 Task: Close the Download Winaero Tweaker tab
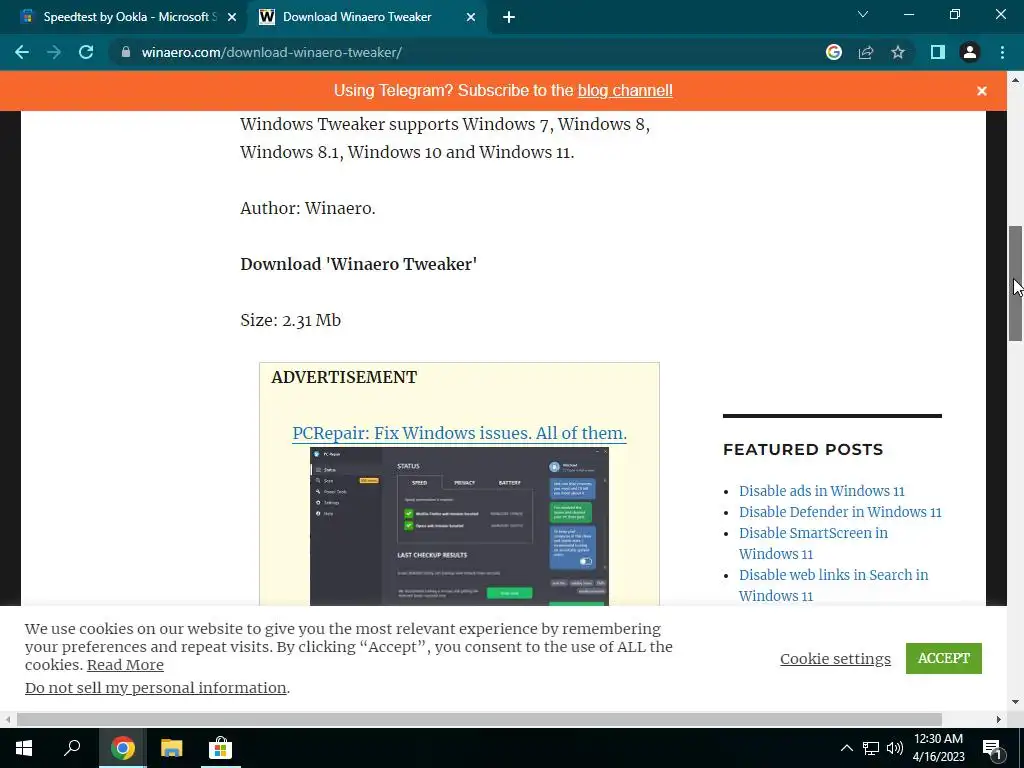pyautogui.click(x=471, y=18)
